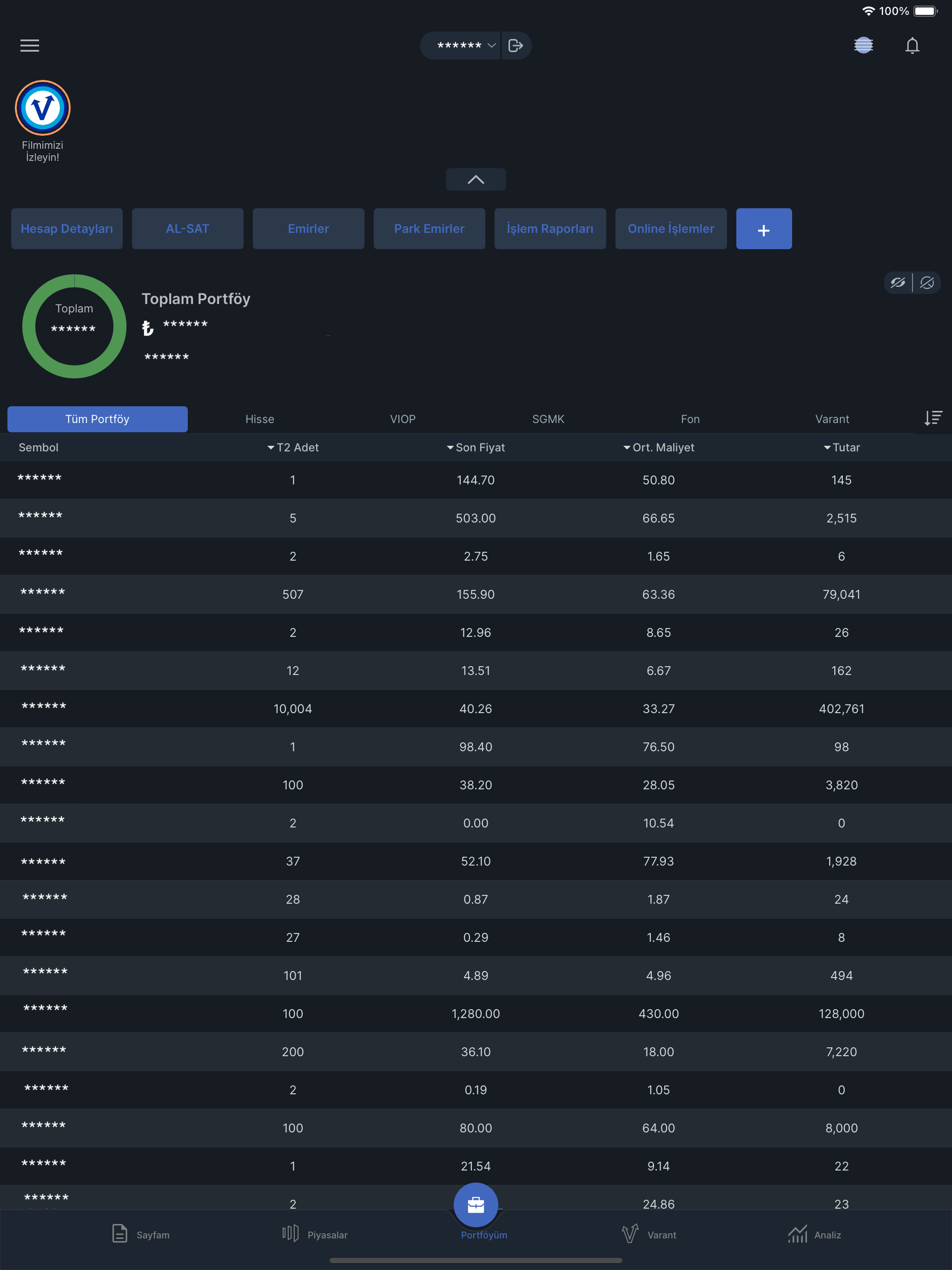Open Analiz chart icon

798,1233
